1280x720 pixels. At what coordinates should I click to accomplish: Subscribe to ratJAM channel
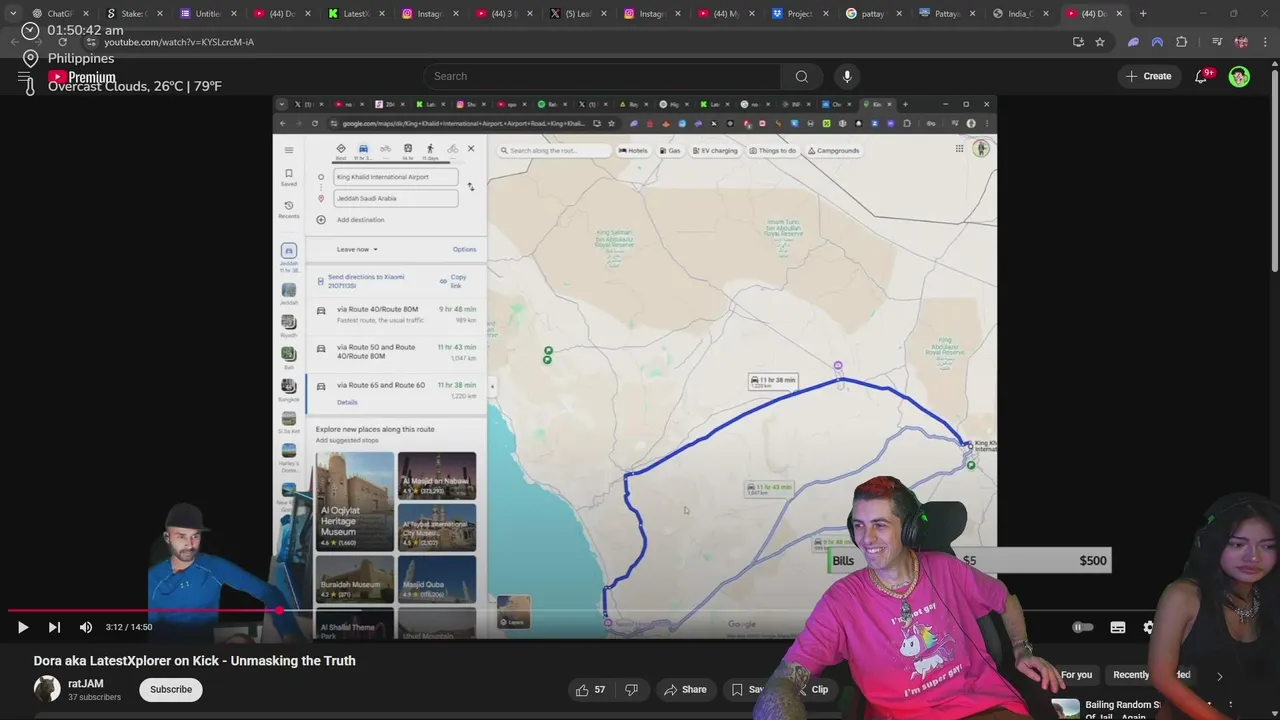pos(171,689)
